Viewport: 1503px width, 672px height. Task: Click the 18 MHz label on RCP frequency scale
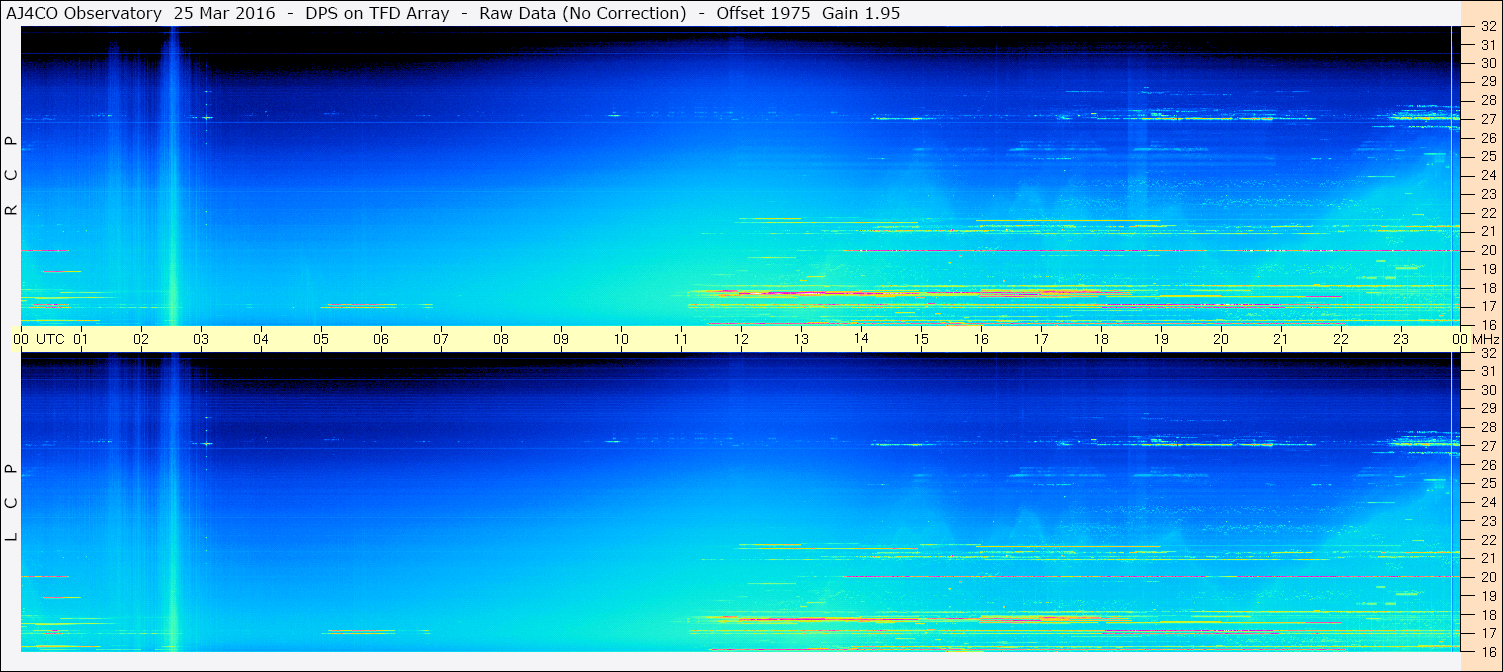click(1488, 288)
